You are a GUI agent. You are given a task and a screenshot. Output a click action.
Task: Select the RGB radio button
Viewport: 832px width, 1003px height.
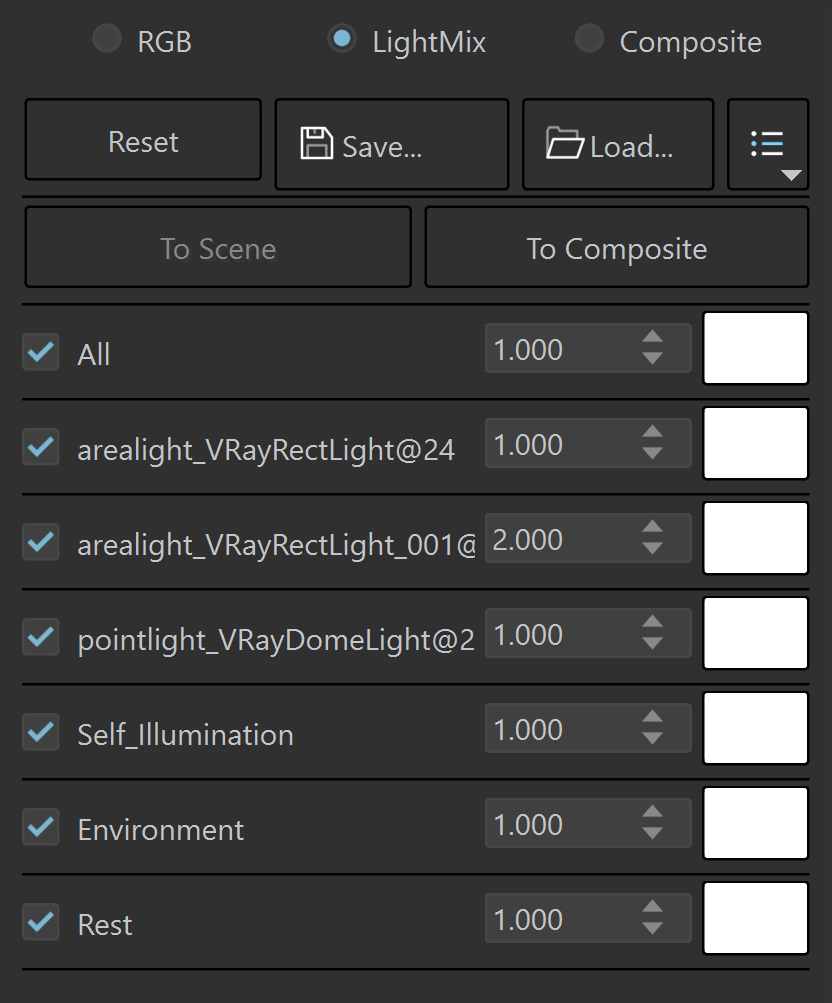pos(107,39)
